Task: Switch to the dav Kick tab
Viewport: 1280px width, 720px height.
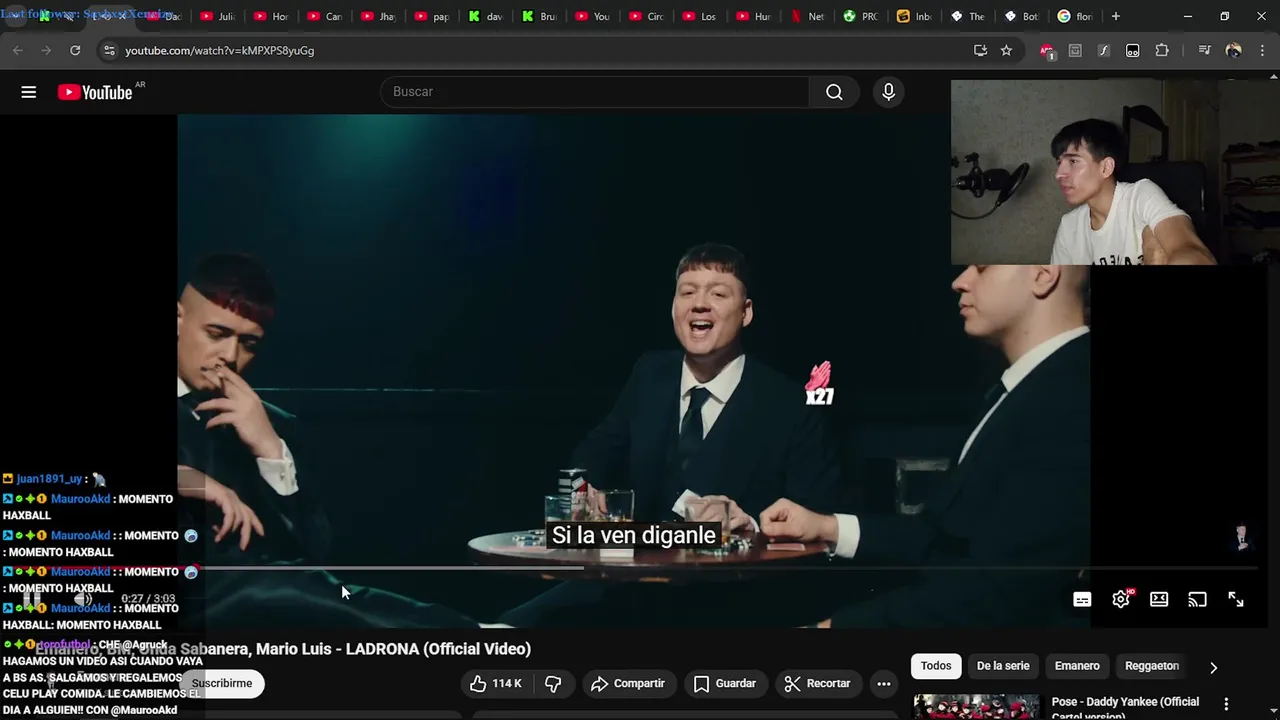Action: (x=485, y=16)
